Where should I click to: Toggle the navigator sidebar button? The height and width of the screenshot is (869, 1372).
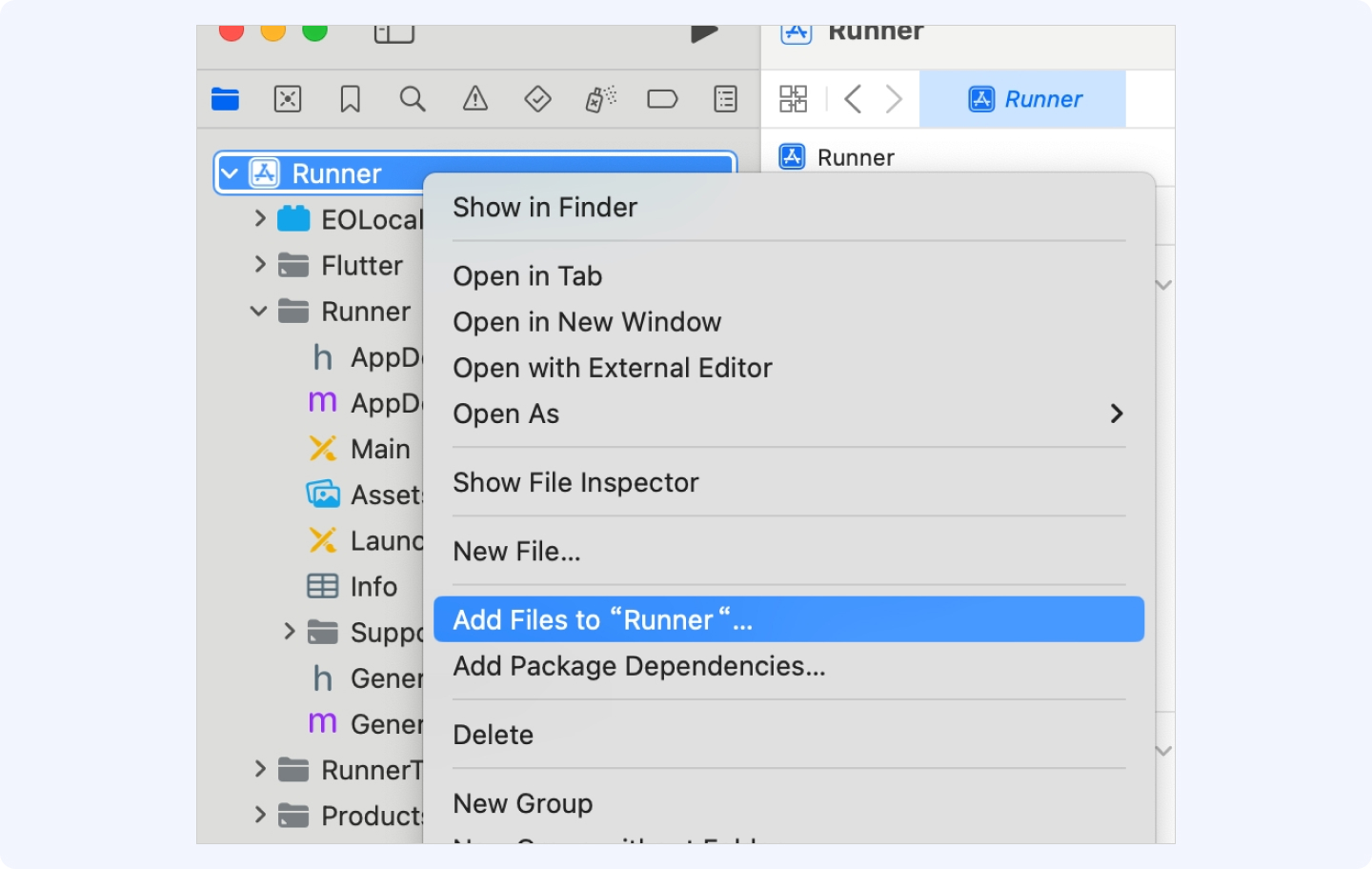pos(394,33)
